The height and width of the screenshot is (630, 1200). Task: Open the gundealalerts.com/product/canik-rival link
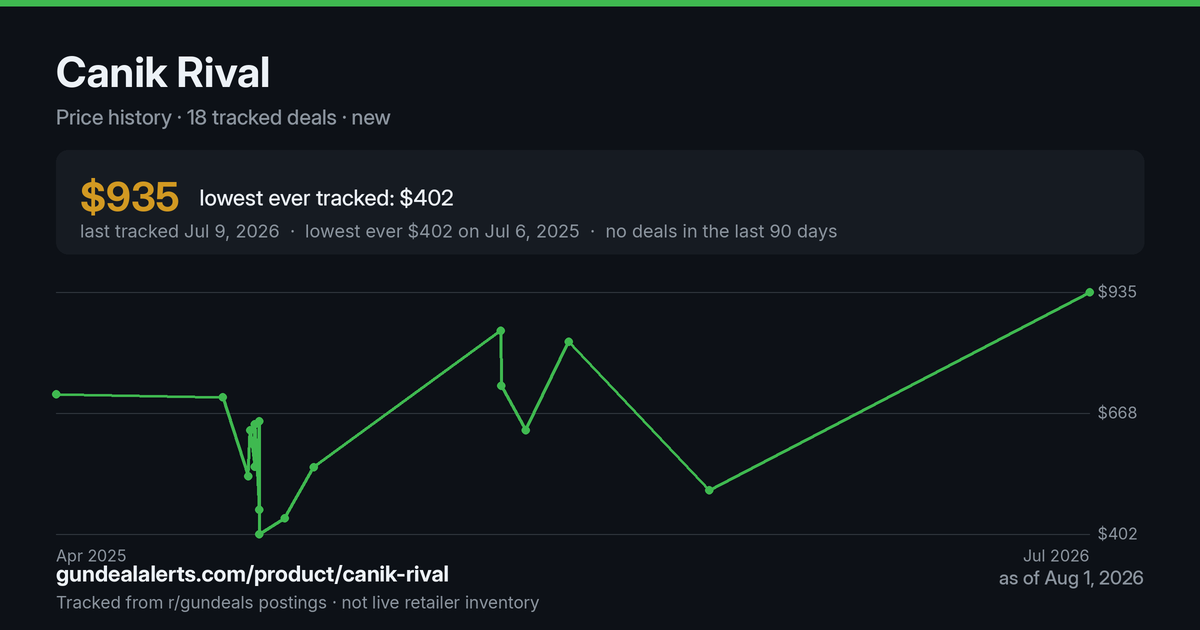click(252, 574)
